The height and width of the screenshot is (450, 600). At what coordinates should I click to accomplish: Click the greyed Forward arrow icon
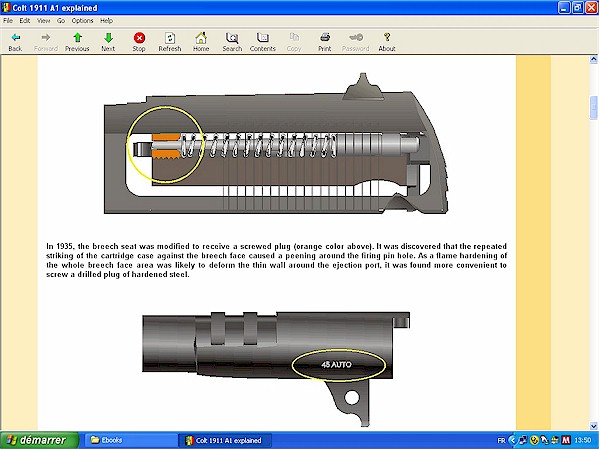click(x=46, y=38)
